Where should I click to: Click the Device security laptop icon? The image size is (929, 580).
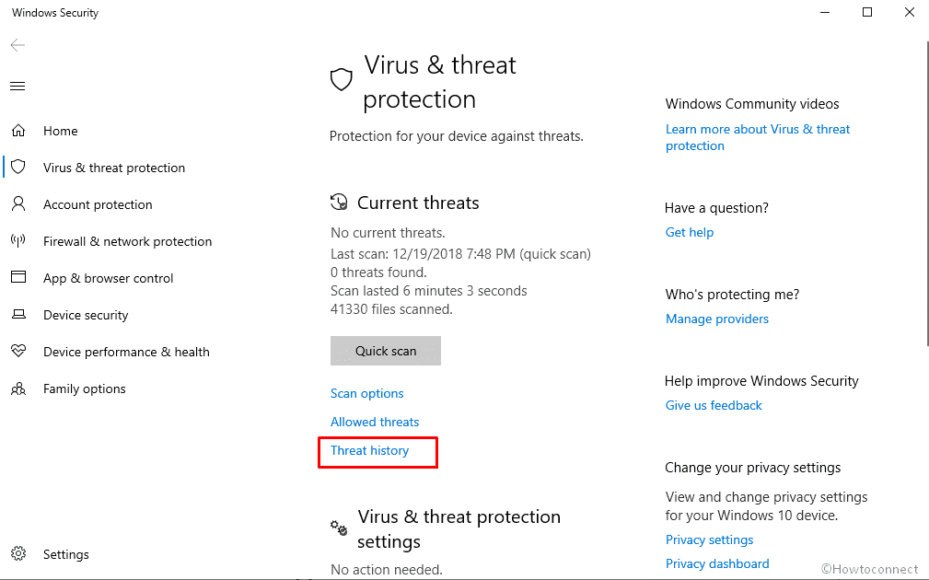(18, 315)
